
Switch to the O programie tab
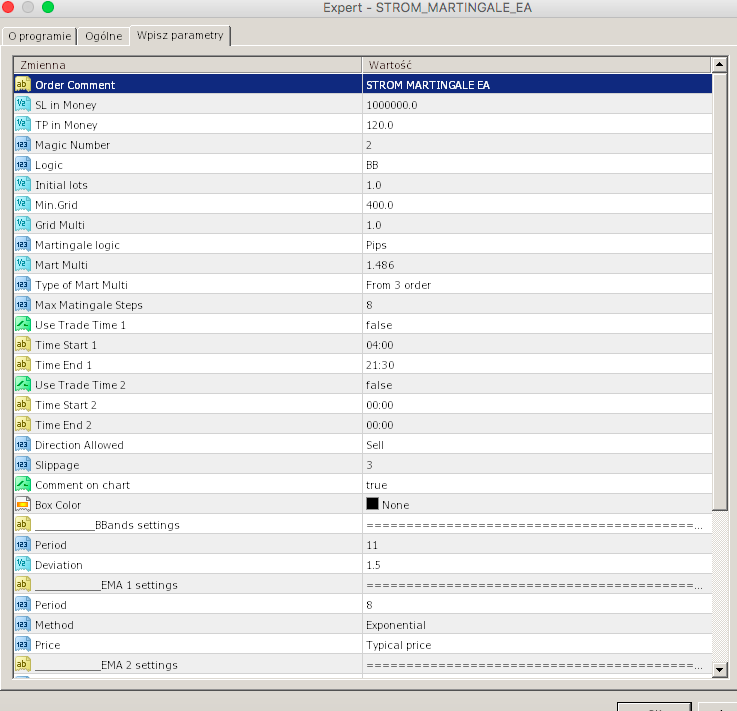coord(39,36)
